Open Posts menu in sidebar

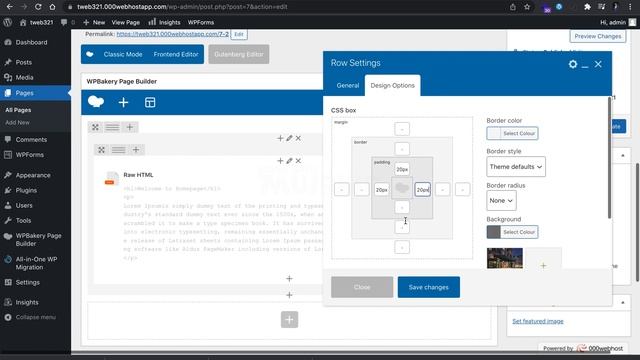tap(23, 62)
